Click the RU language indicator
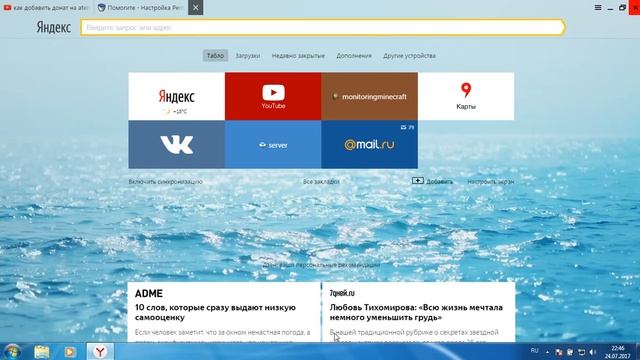Viewport: 640px width, 360px height. [534, 350]
